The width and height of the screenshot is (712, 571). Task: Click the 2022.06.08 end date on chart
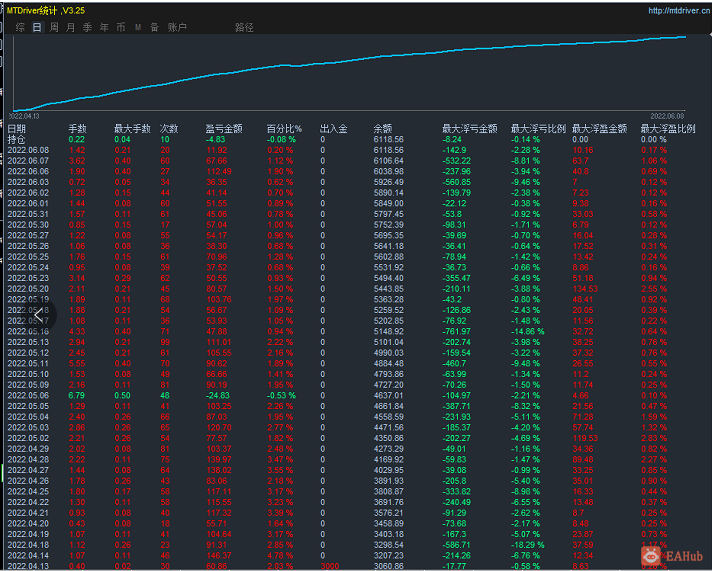pos(667,116)
